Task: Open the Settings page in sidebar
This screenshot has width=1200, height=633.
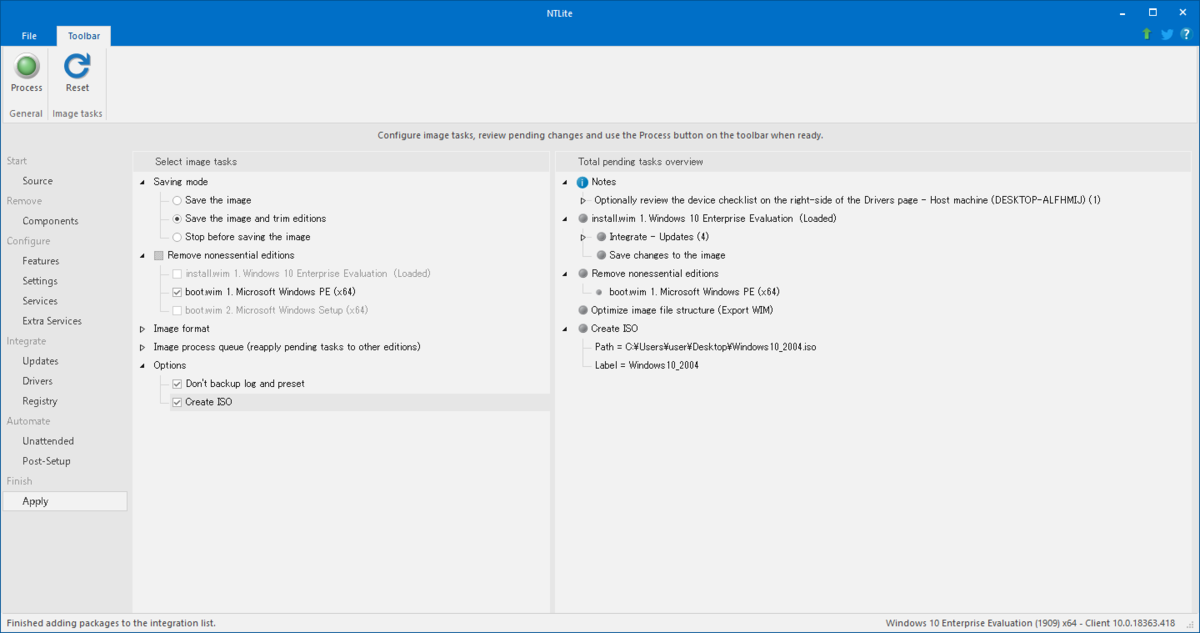Action: (x=40, y=281)
